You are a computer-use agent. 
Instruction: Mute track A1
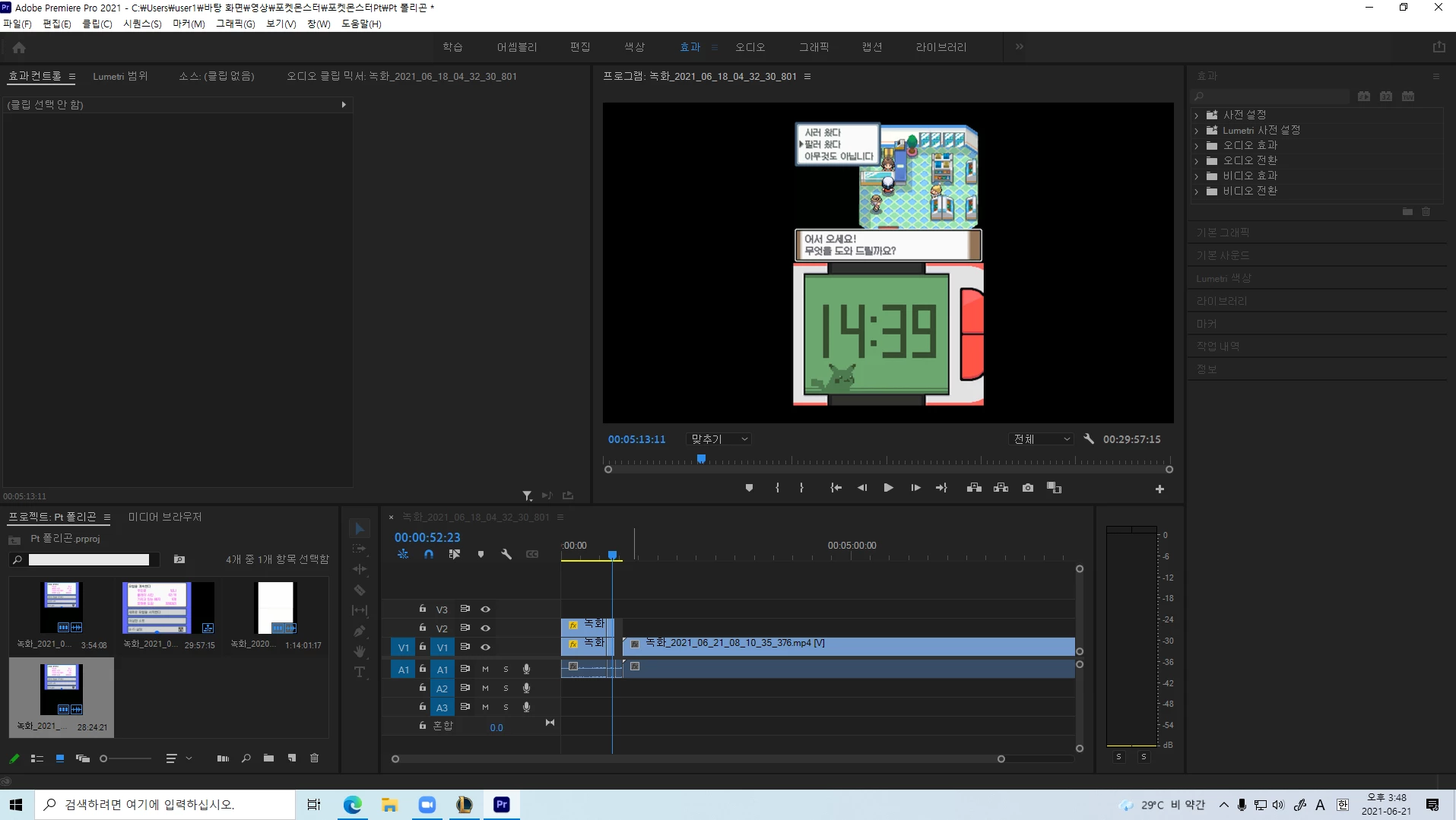click(x=485, y=669)
